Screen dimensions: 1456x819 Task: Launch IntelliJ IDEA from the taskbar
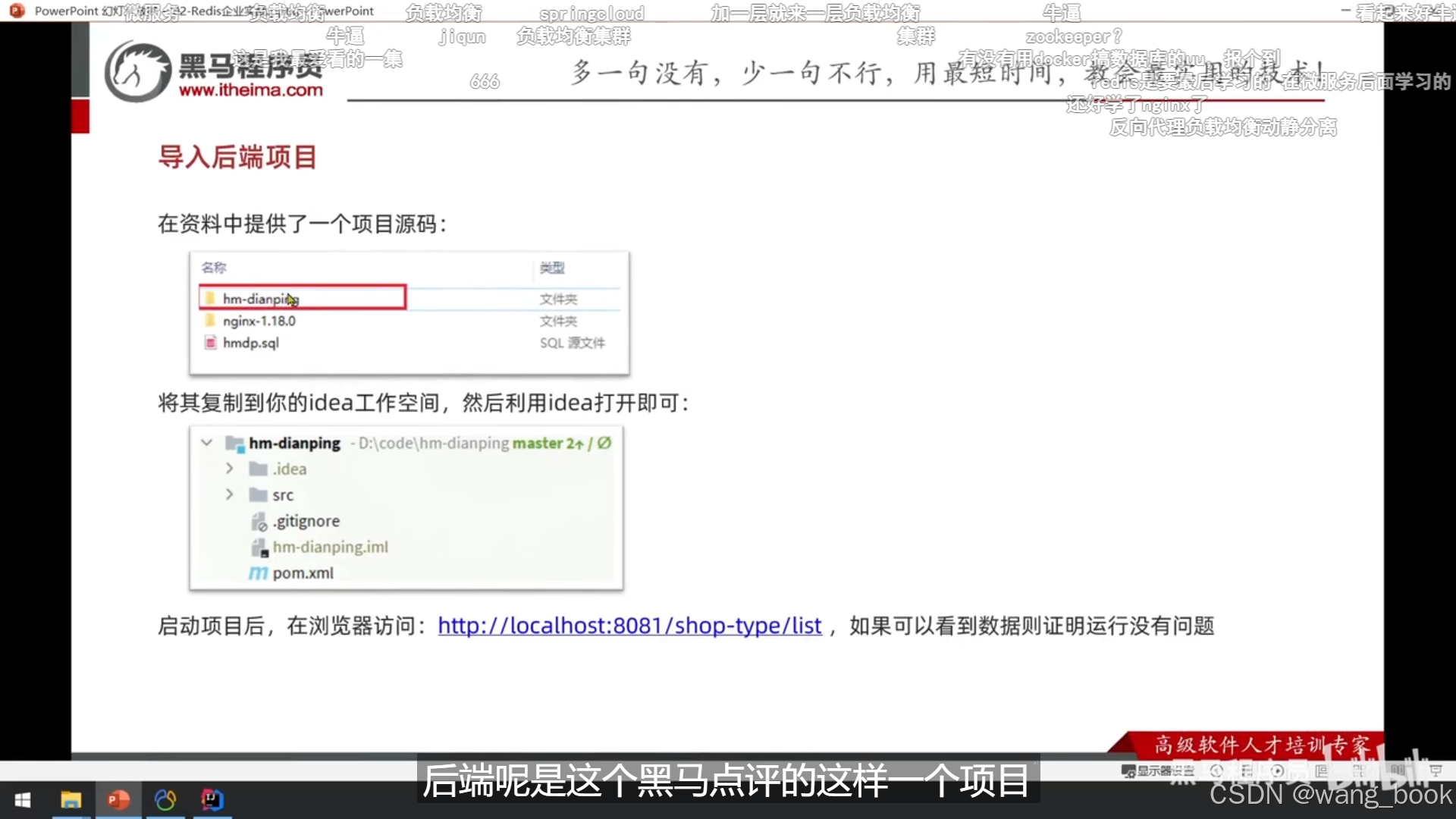coord(212,800)
